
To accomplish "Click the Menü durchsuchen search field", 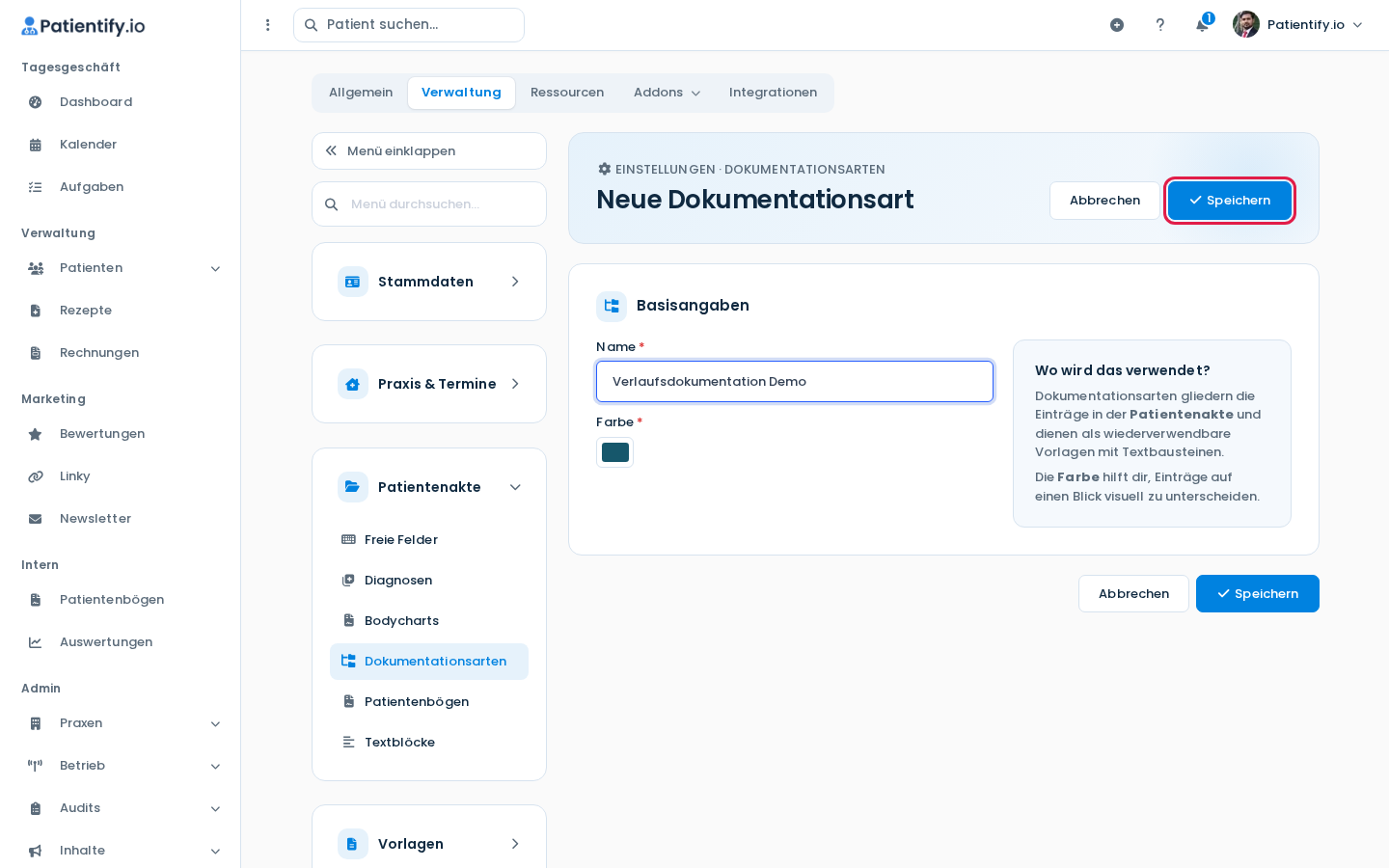I will click(x=429, y=204).
